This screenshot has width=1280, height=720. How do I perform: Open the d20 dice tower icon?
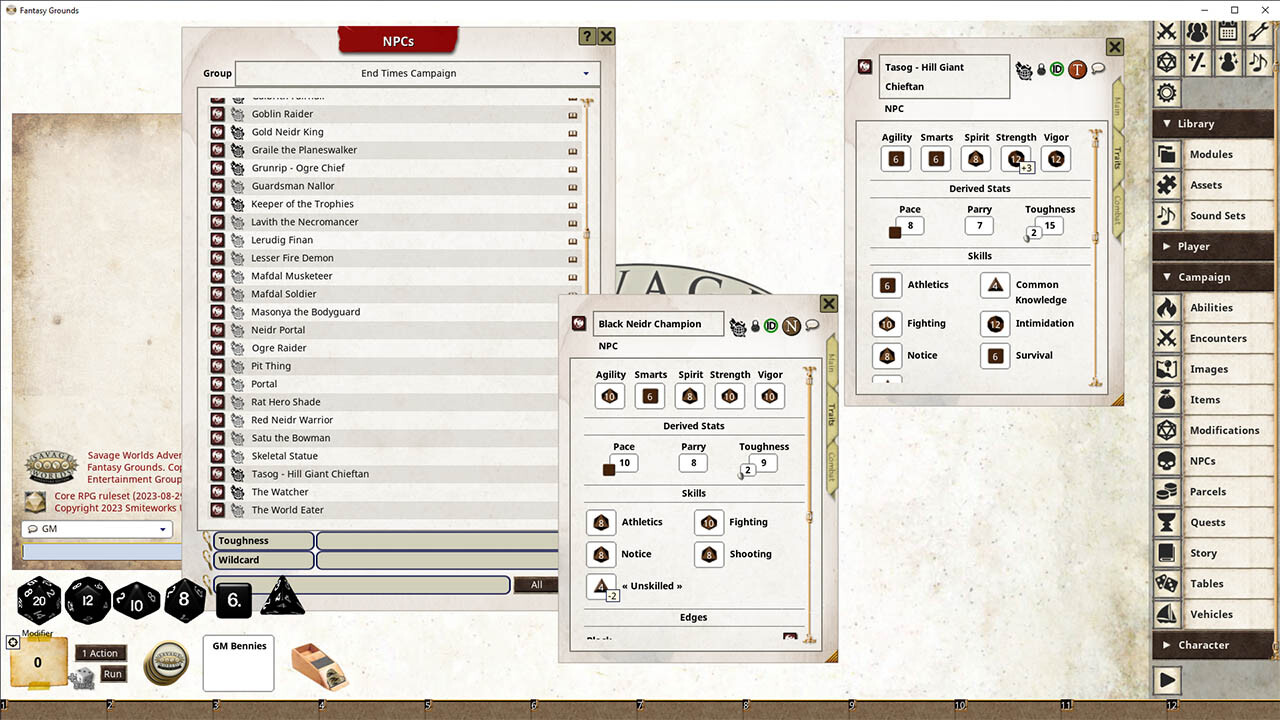pos(1166,62)
